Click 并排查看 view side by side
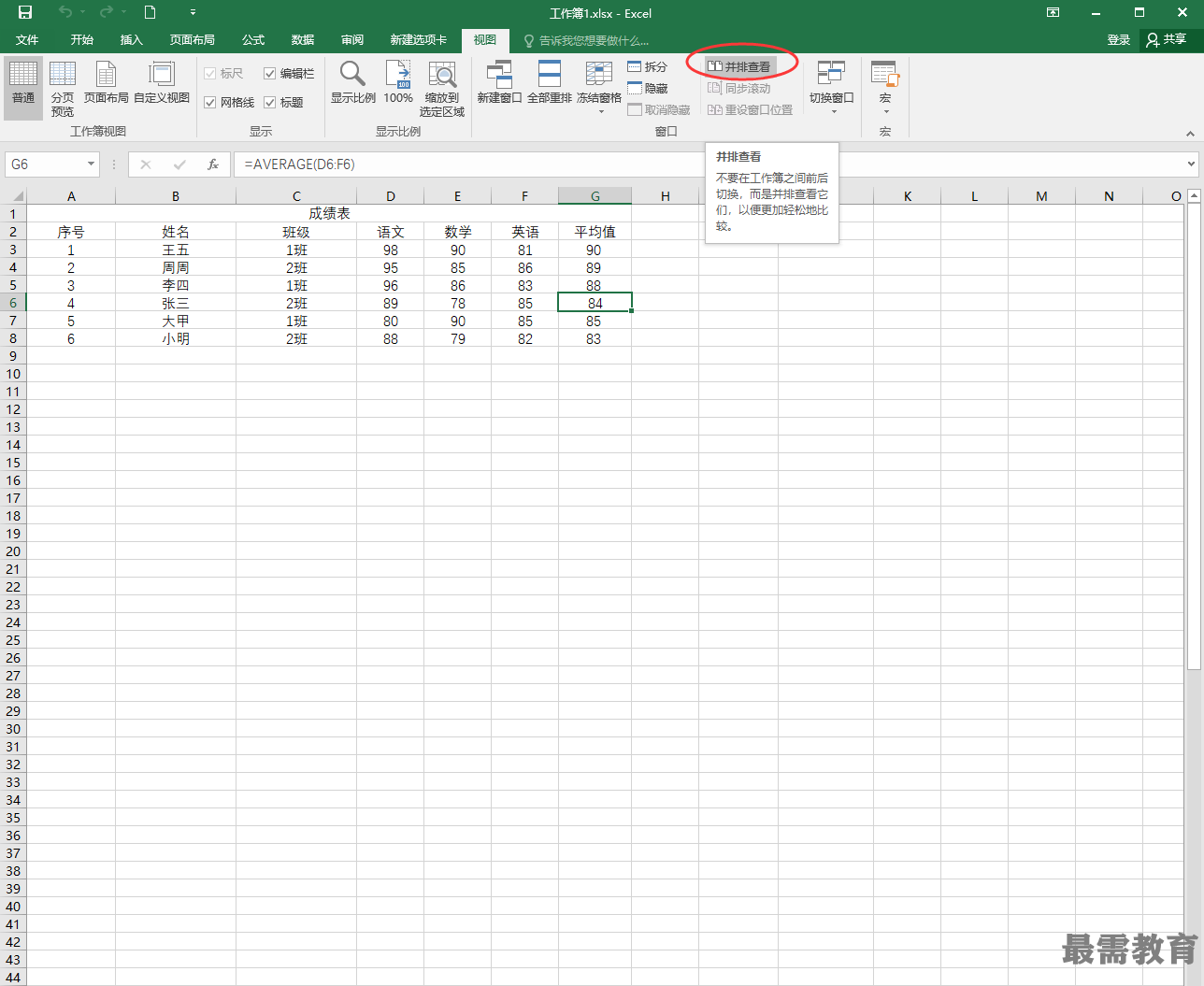This screenshot has height=986, width=1204. coord(739,66)
